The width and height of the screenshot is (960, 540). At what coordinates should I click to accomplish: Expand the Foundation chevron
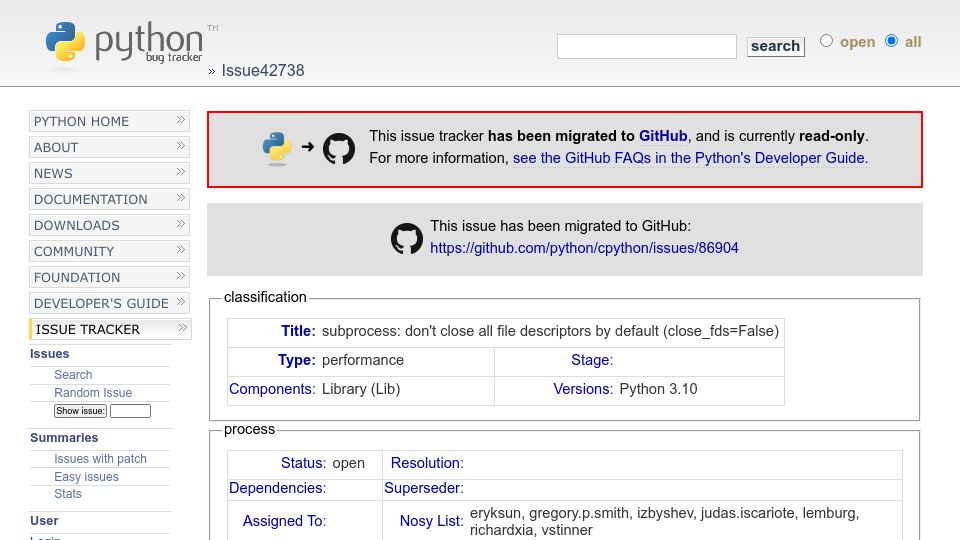tap(181, 276)
